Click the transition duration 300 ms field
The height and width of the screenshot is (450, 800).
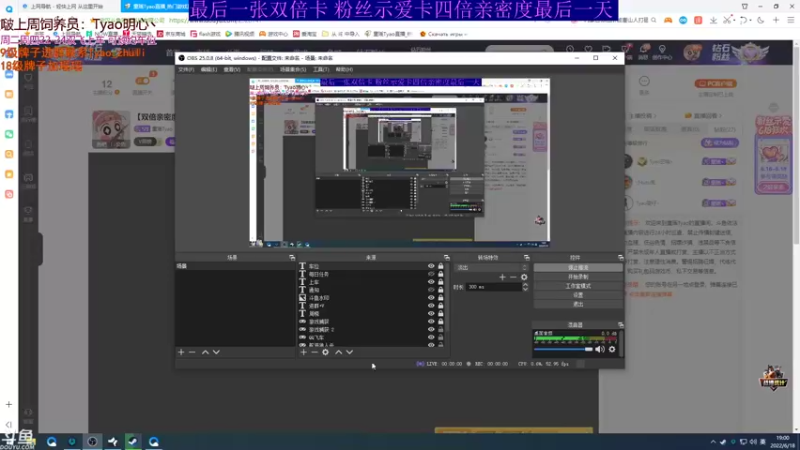pos(494,287)
